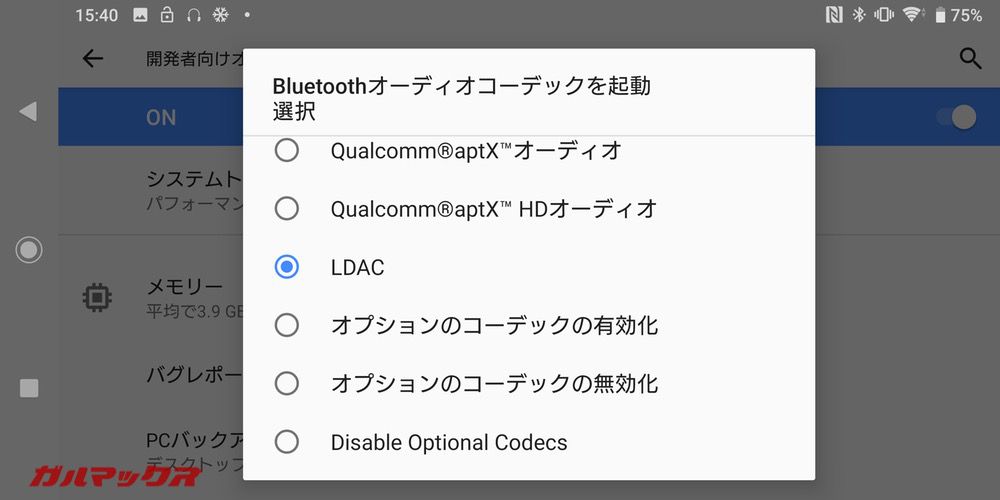This screenshot has height=500, width=1000.
Task: Select Qualcomm aptX HD audio radio button
Action: click(x=287, y=209)
